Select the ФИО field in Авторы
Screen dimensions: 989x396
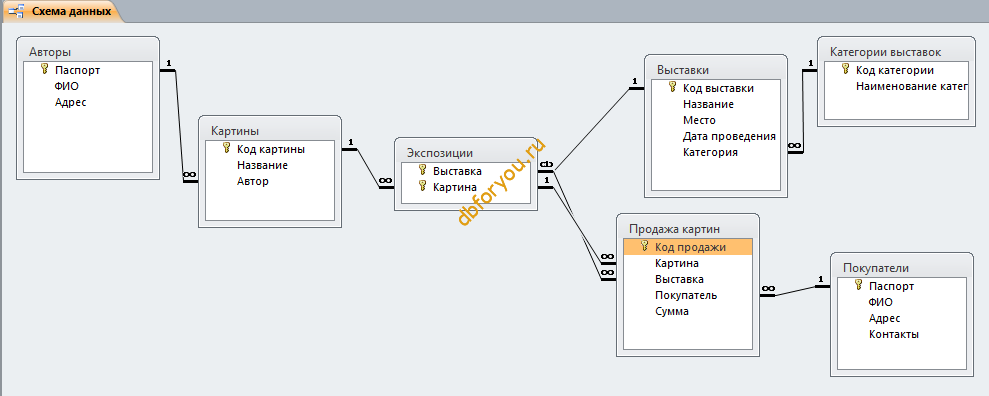pos(88,86)
